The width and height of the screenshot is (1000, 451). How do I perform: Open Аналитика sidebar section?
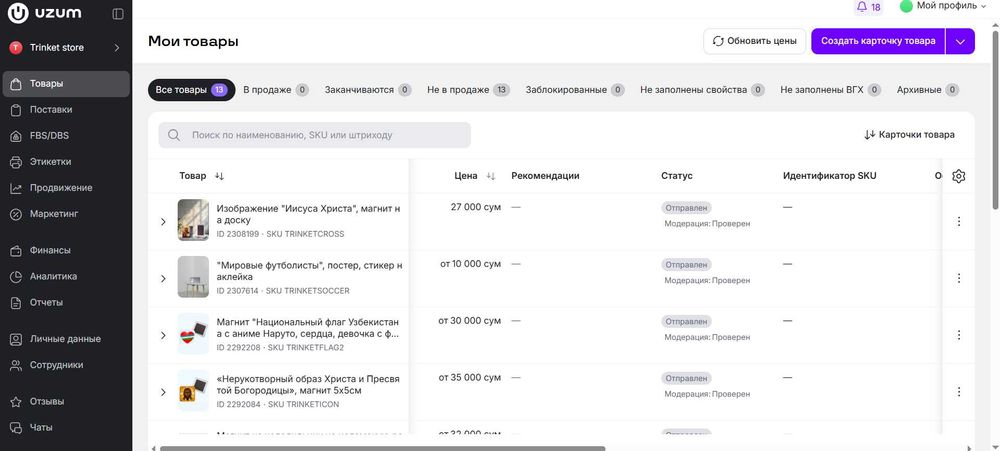point(66,277)
